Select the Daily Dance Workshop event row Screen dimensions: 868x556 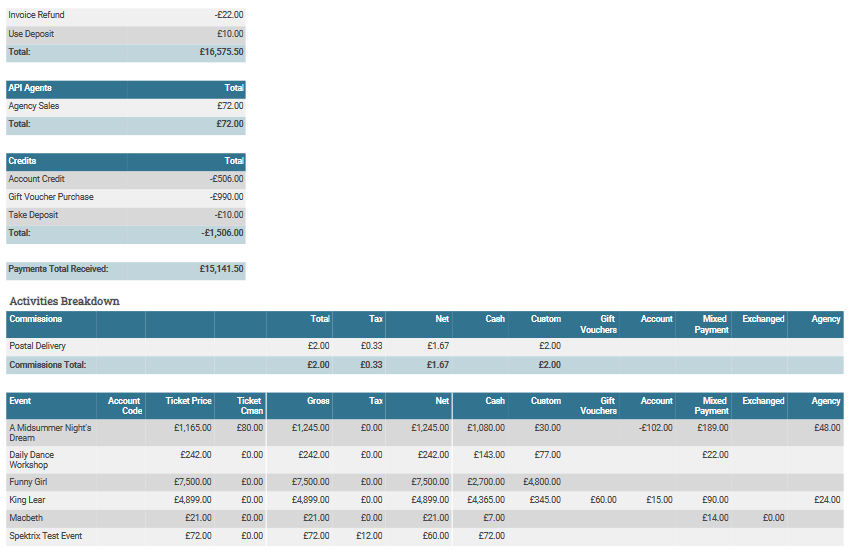click(x=425, y=460)
